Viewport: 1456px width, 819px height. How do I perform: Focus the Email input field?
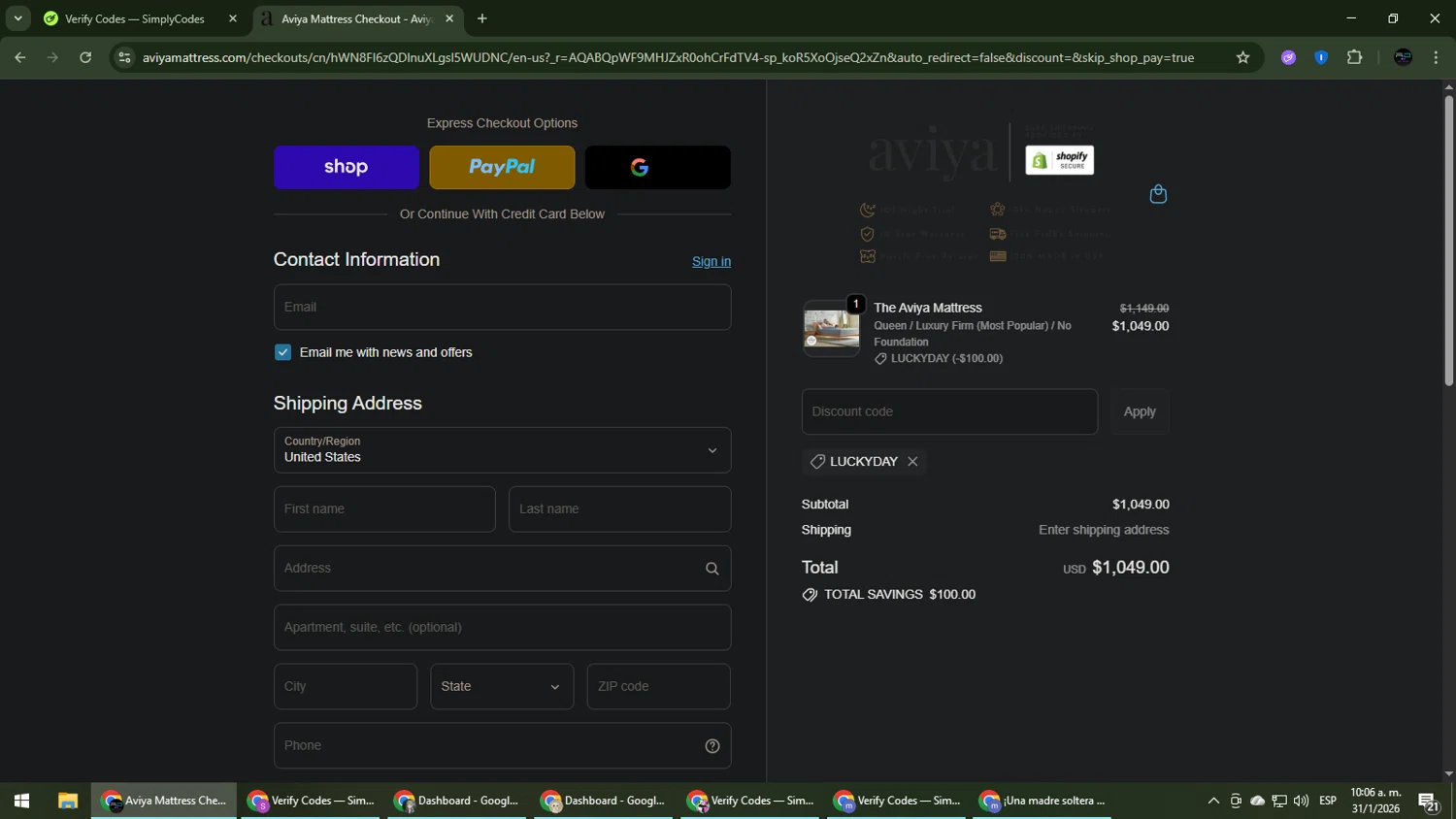click(x=502, y=307)
